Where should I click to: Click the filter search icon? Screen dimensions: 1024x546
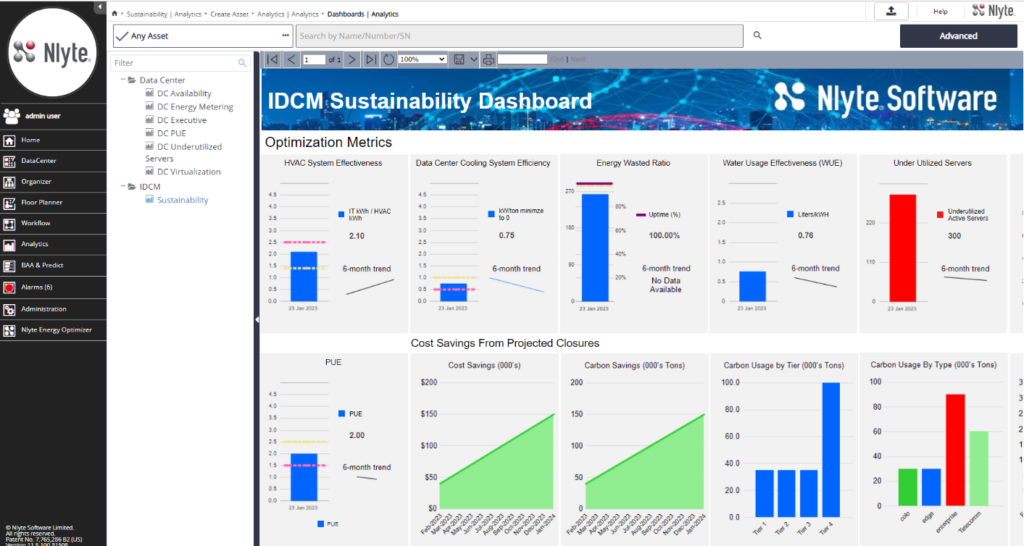pos(242,63)
